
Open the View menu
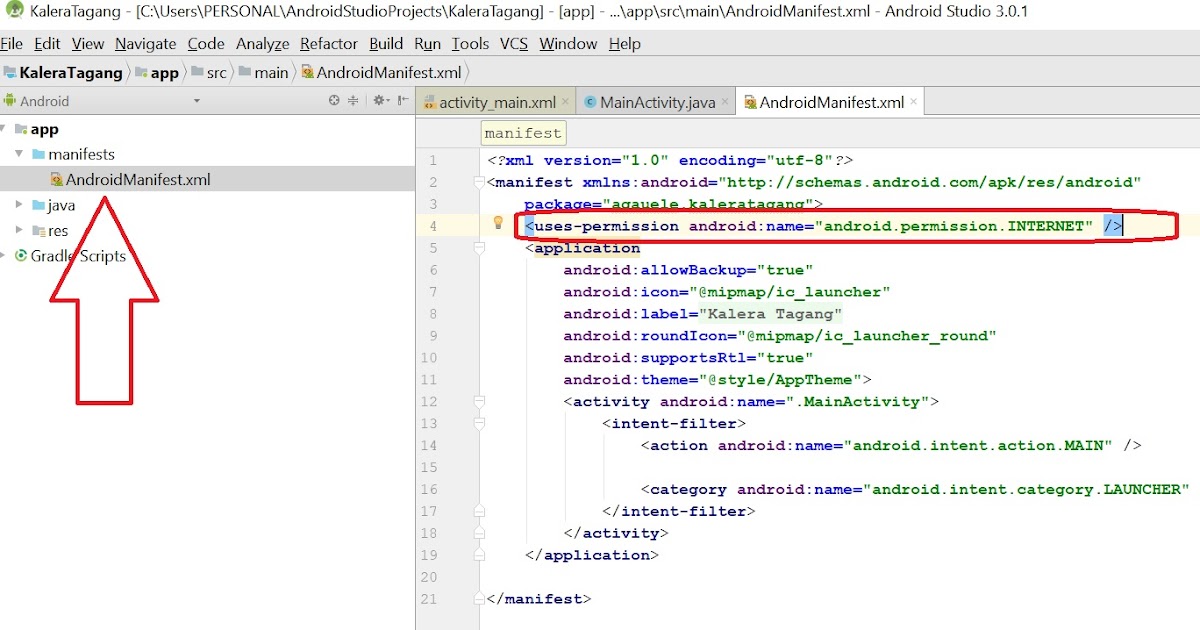point(88,44)
